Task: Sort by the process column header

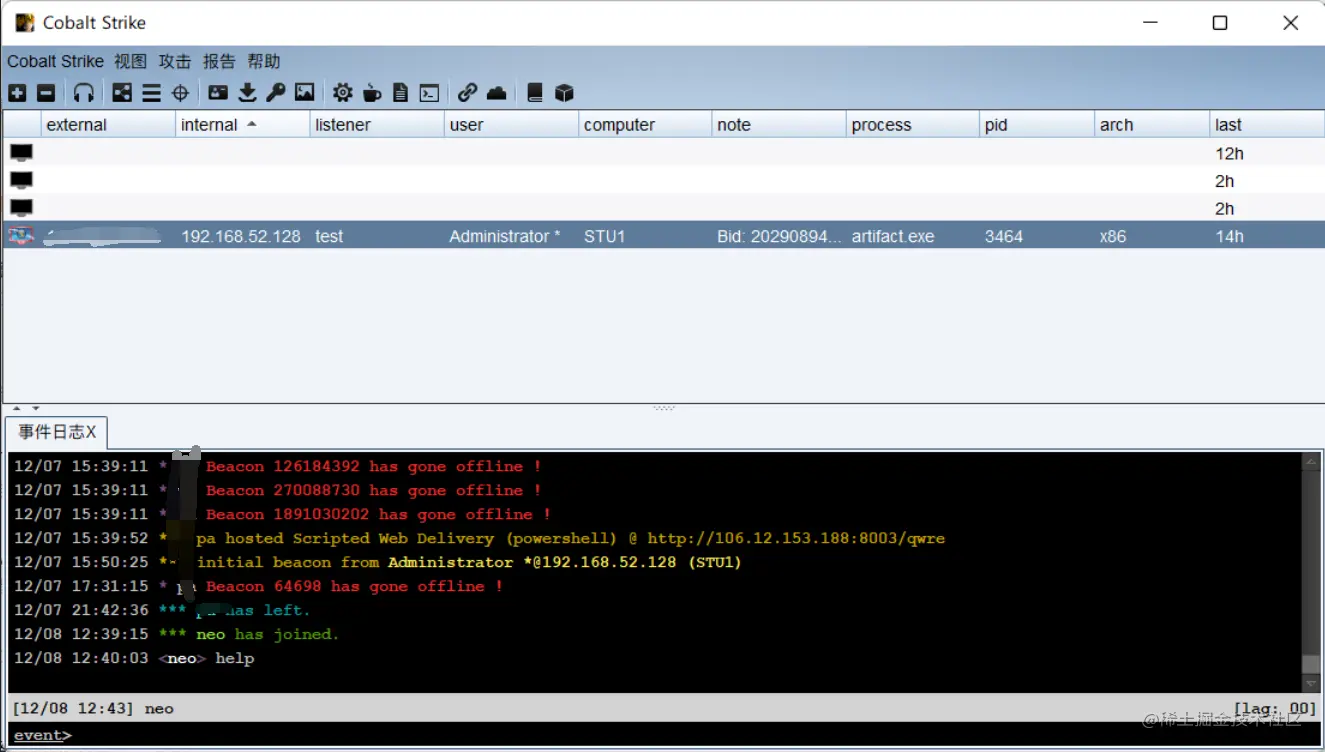Action: click(913, 125)
